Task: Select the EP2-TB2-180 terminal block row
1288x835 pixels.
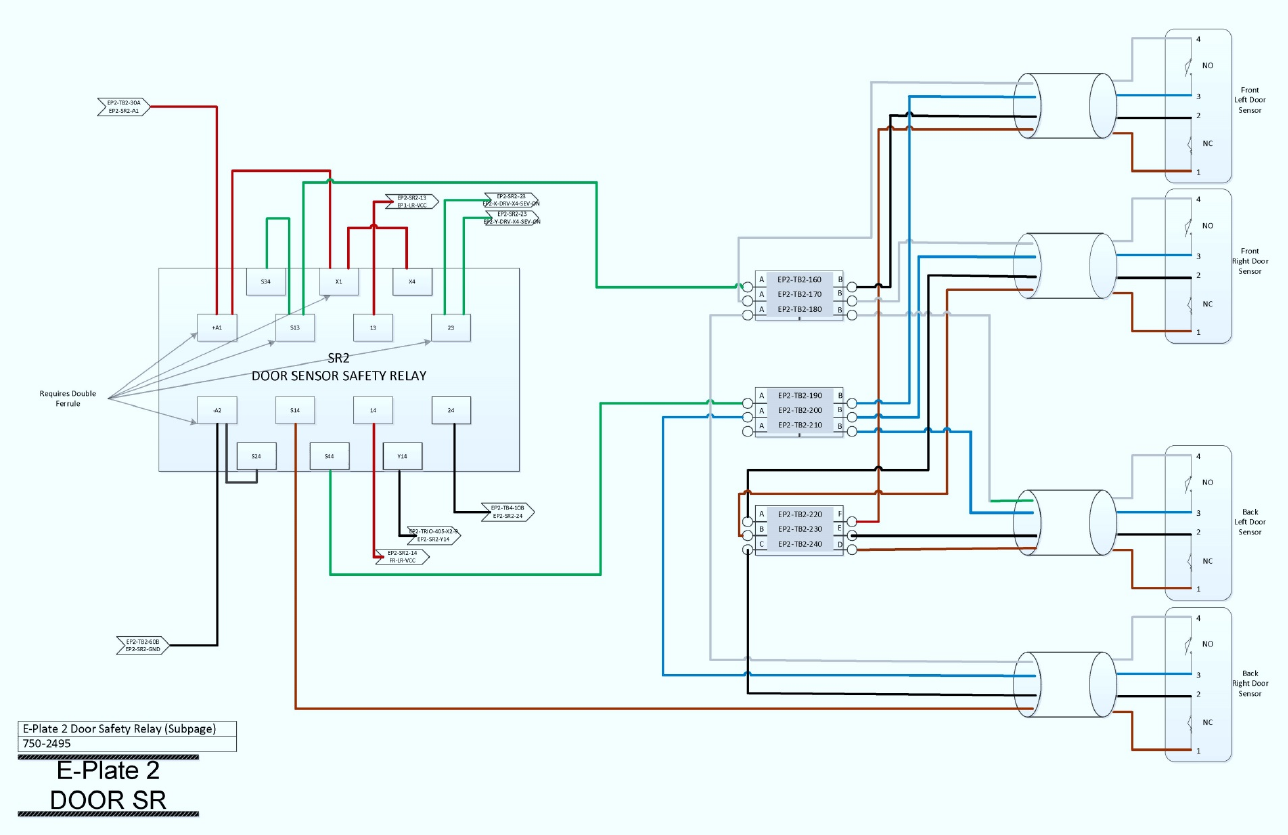Action: [799, 310]
